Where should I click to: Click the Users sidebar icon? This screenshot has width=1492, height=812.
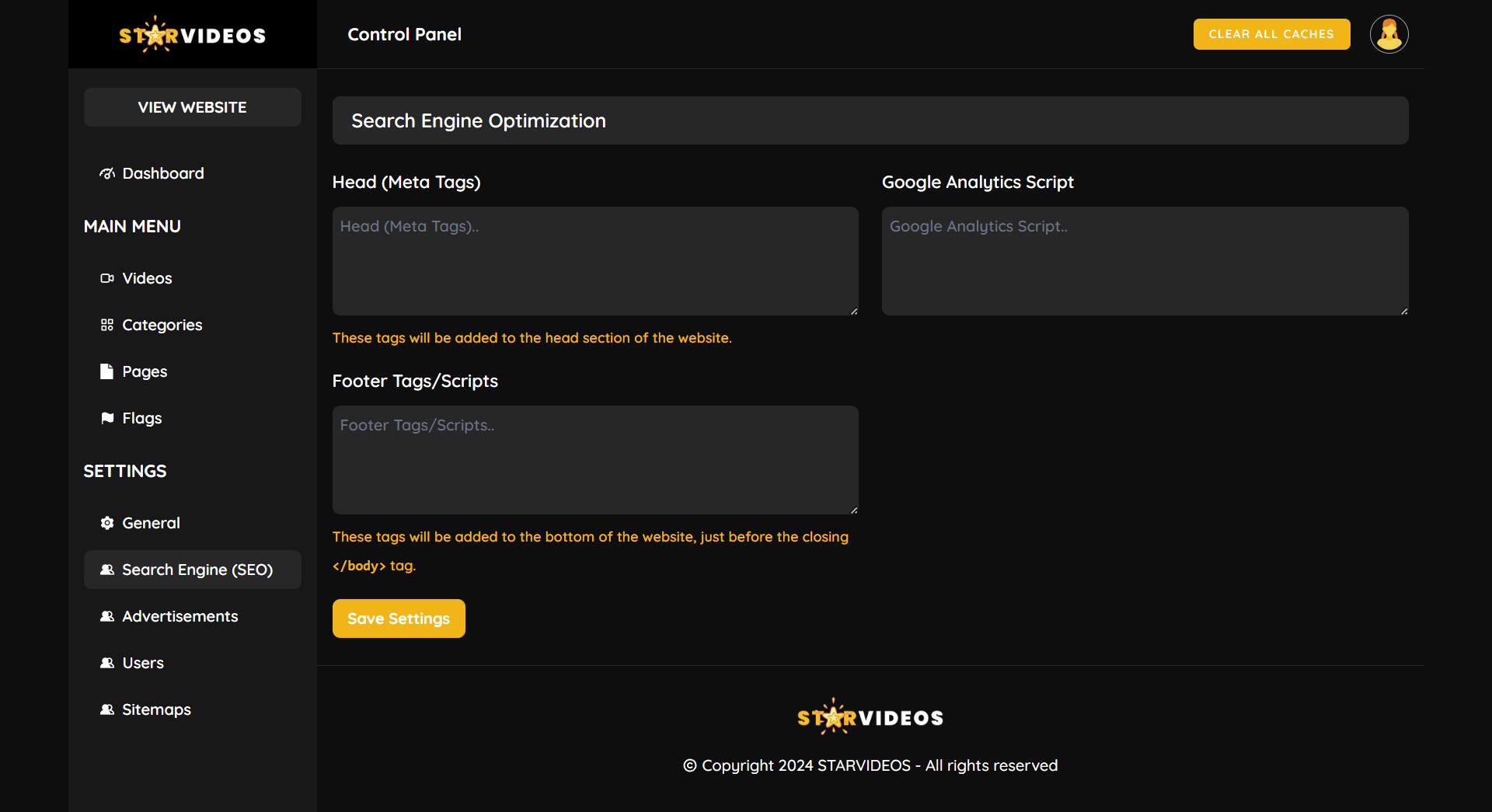[x=106, y=663]
